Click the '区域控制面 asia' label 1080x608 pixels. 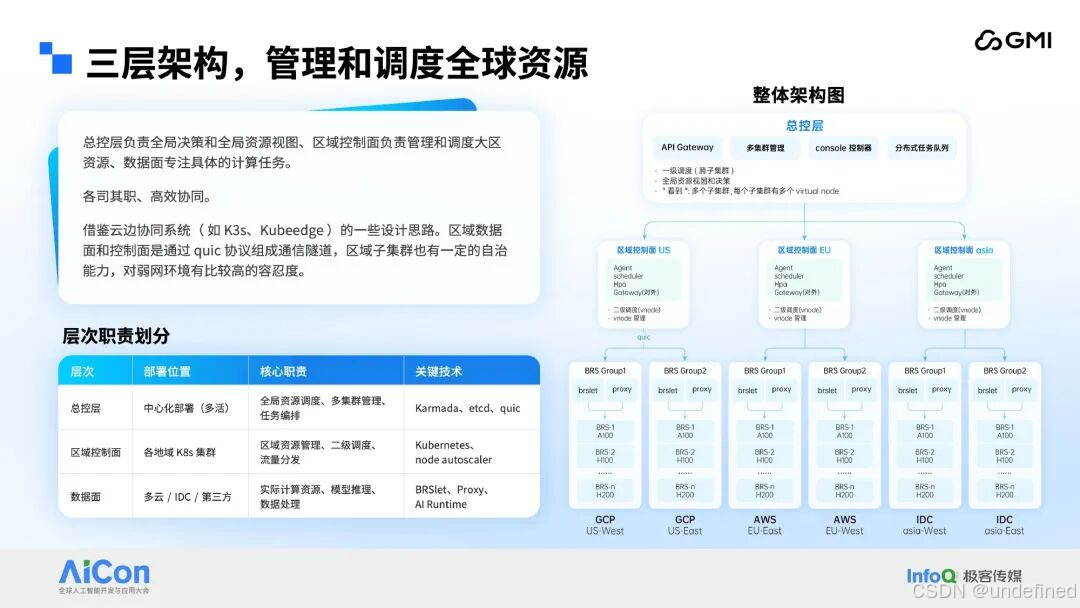pos(964,250)
